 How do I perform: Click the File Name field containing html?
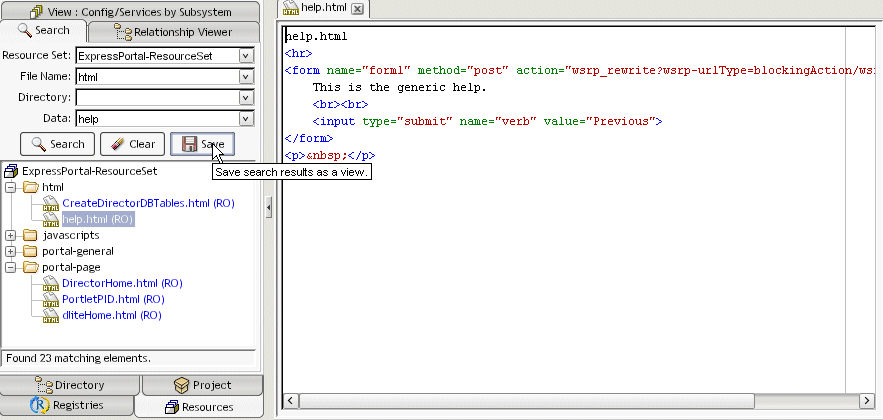point(157,77)
